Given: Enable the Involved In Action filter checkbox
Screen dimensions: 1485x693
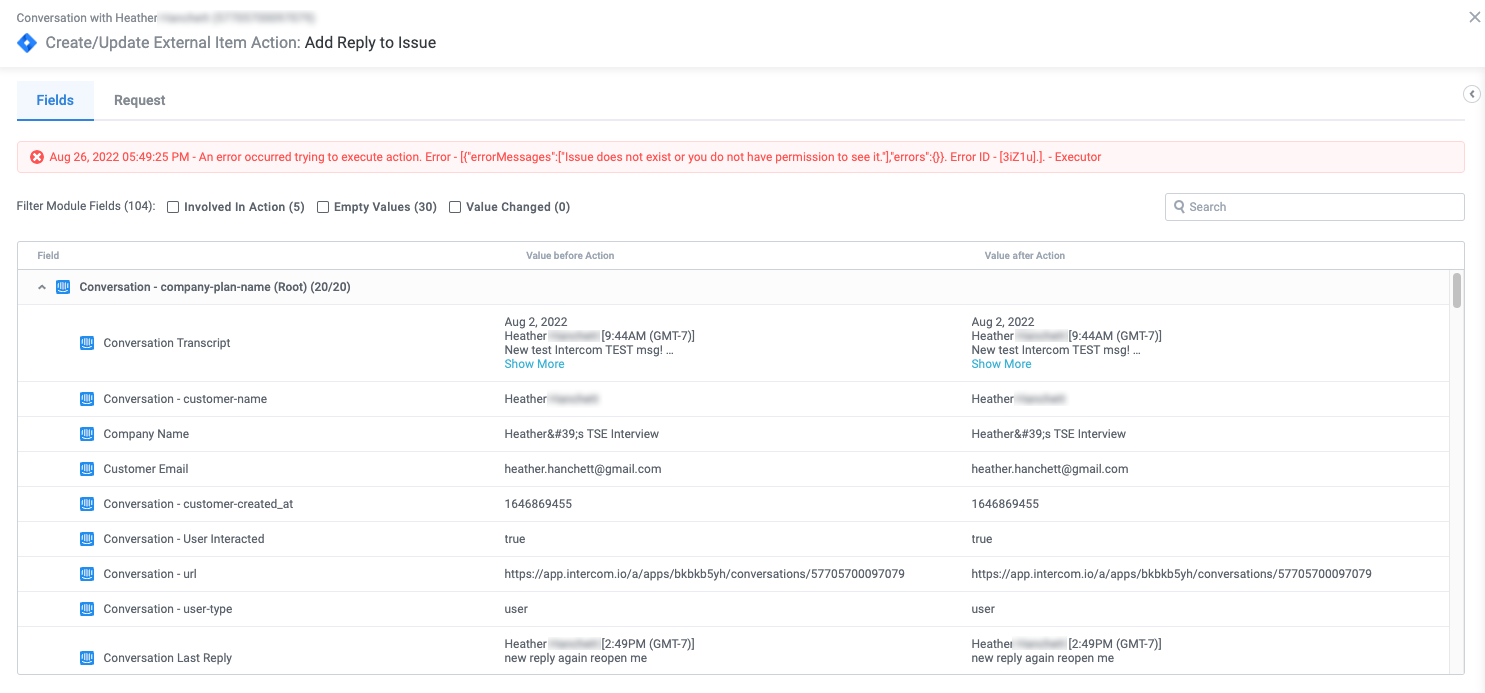Looking at the screenshot, I should (x=173, y=207).
